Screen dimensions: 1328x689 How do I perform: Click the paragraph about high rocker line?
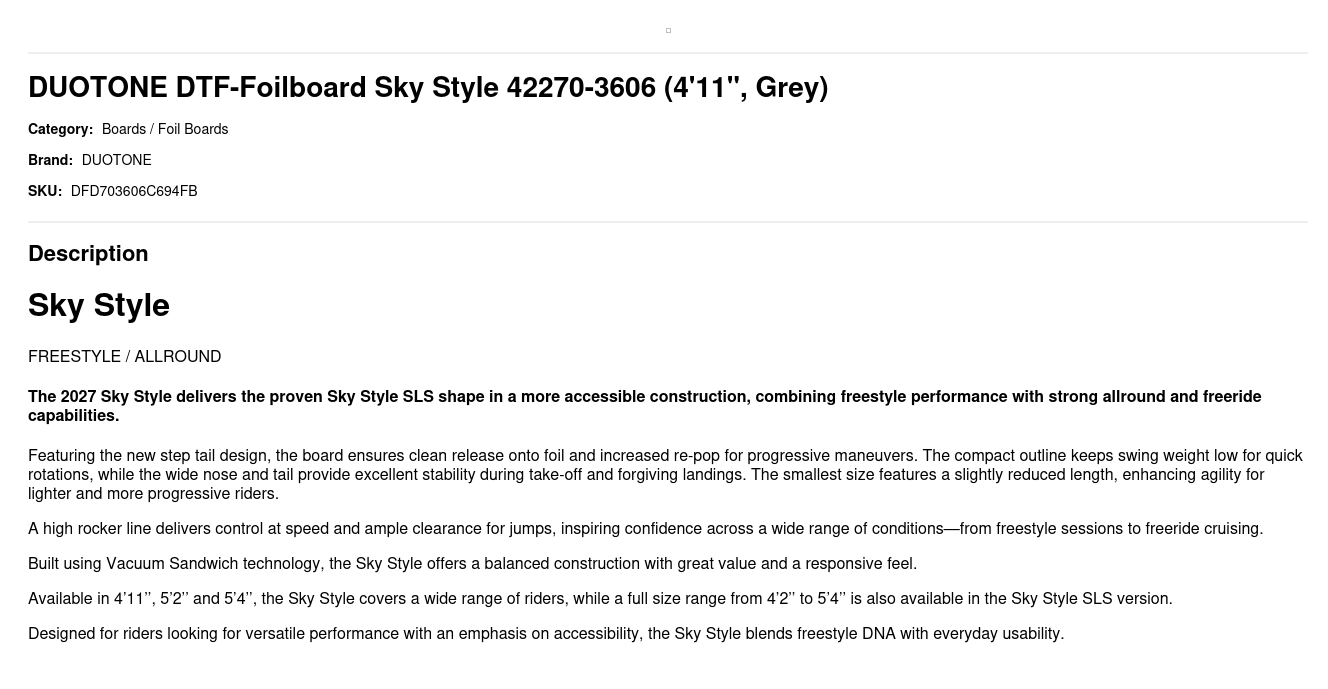[645, 529]
